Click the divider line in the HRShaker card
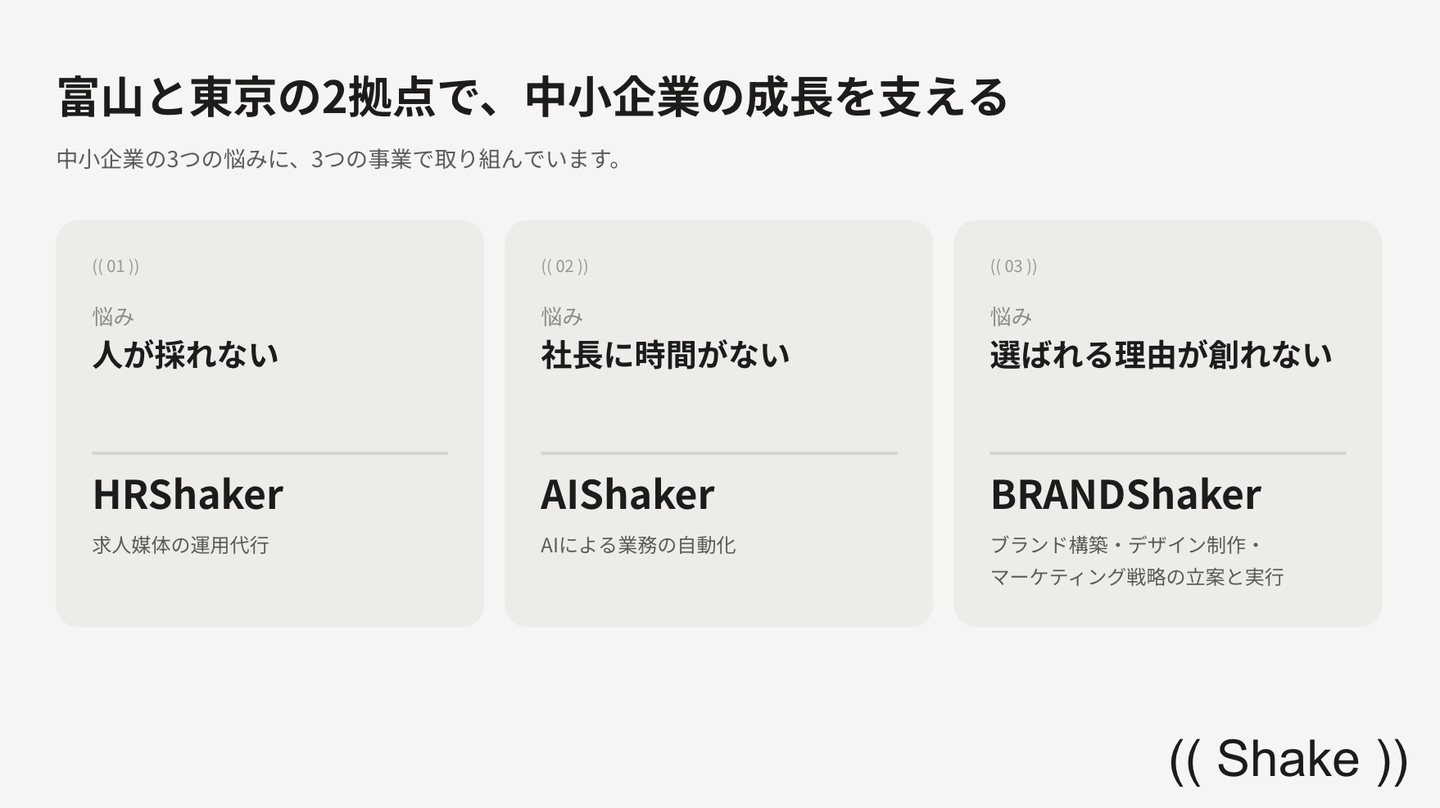The height and width of the screenshot is (808, 1440). point(270,453)
